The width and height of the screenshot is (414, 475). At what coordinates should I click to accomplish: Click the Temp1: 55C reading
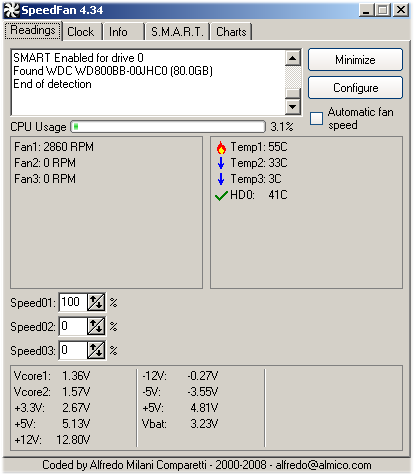click(x=259, y=147)
